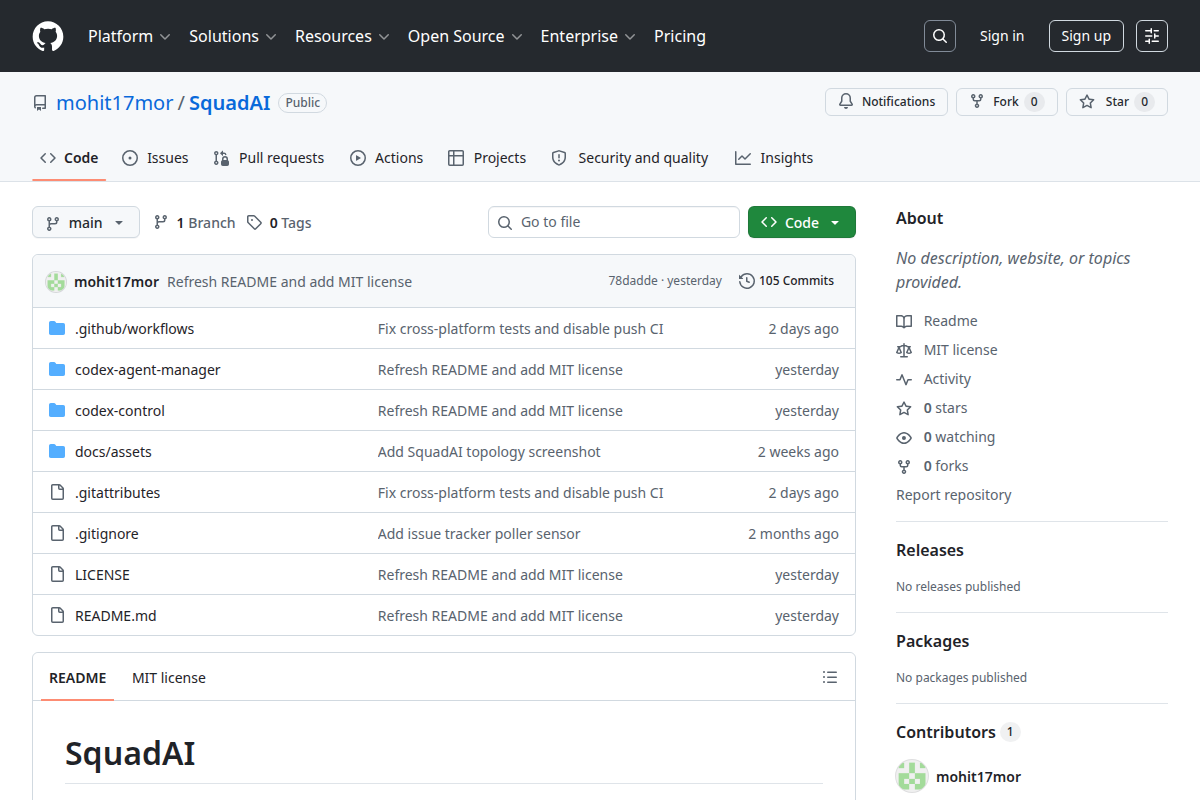Open commit history clock icon
Viewport: 1200px width, 800px height.
pyautogui.click(x=747, y=281)
